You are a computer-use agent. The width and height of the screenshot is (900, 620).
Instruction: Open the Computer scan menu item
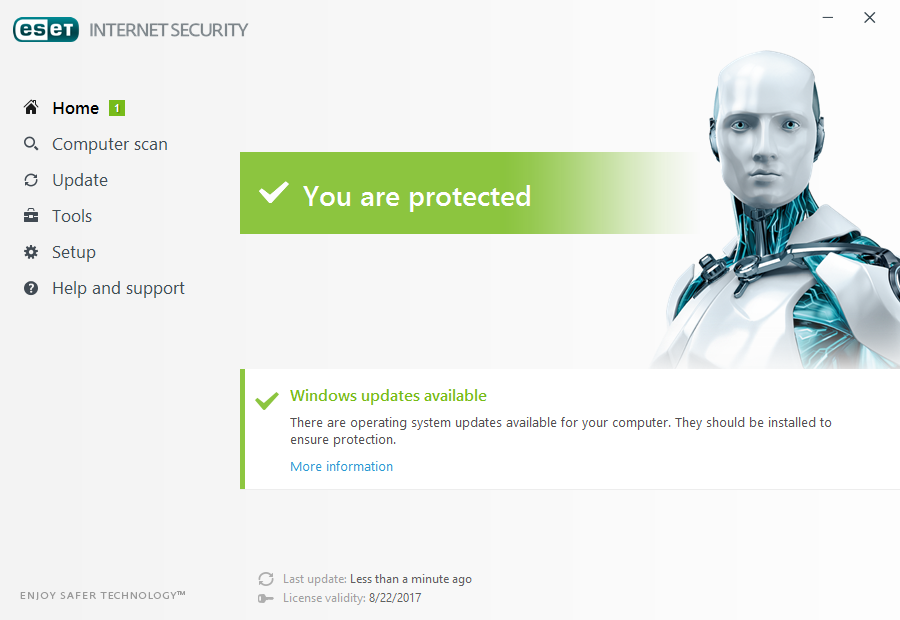coord(110,144)
